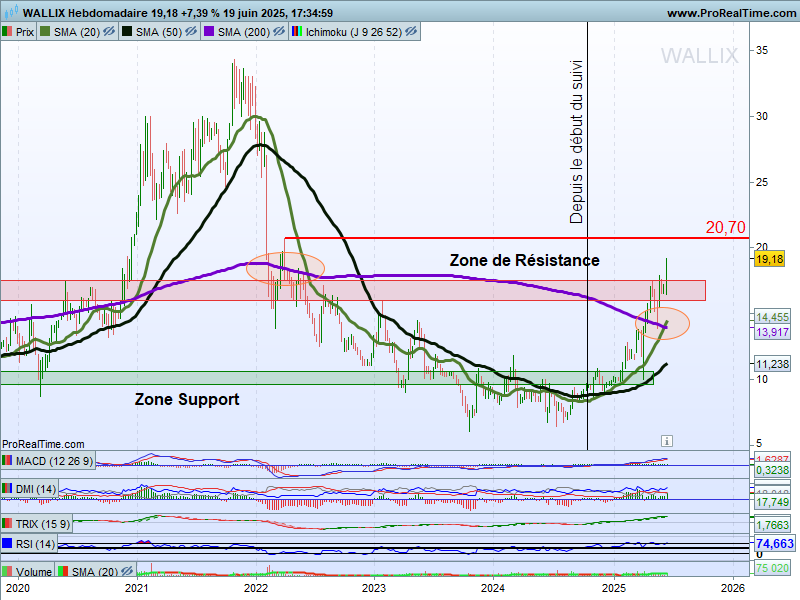Click the green SMA (20) color swatch
This screenshot has height=600, width=800.
click(x=45, y=32)
